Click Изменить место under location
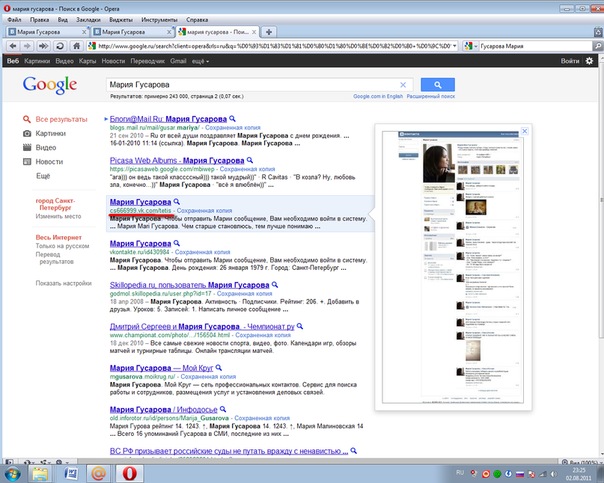 58,216
